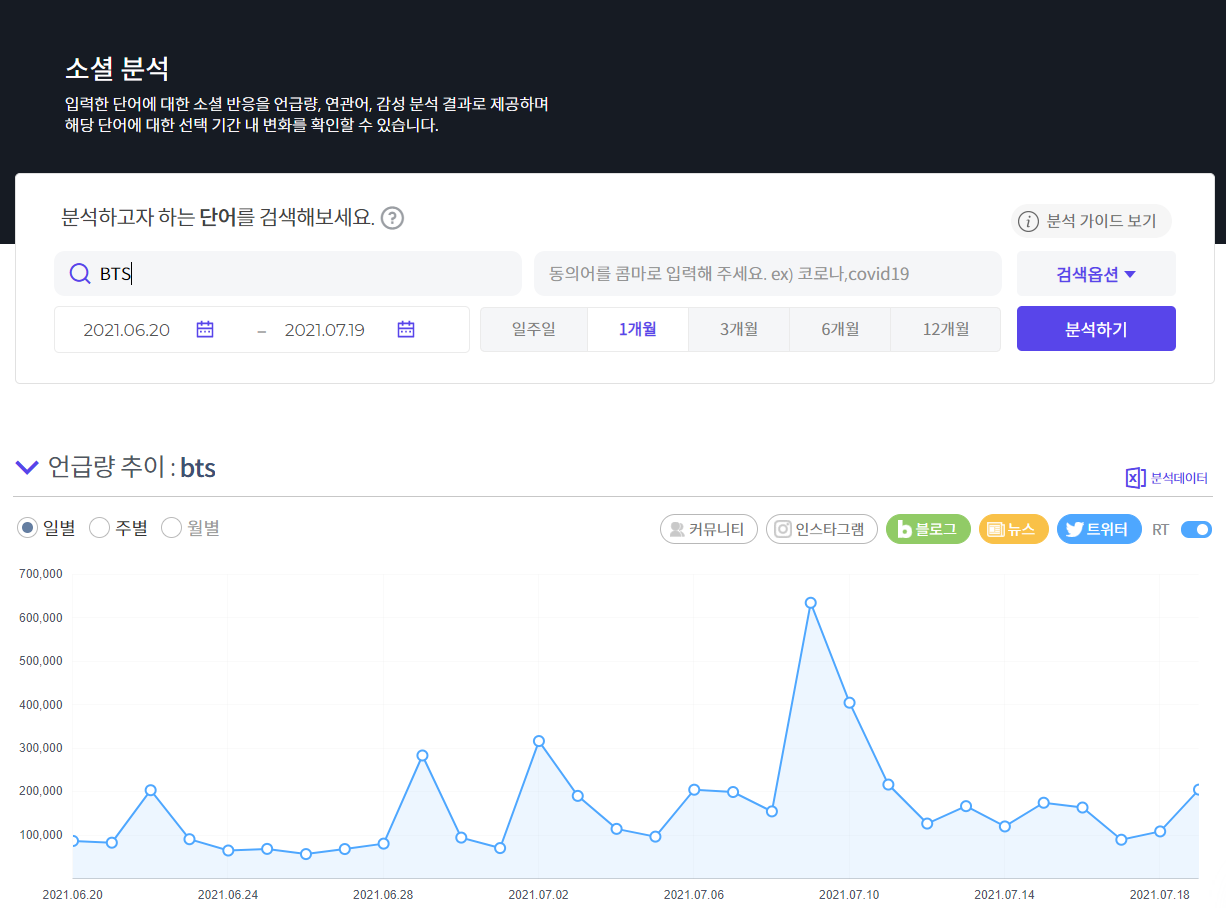The image size is (1226, 908).
Task: Click the chart peak point above 600,000
Action: 811,603
